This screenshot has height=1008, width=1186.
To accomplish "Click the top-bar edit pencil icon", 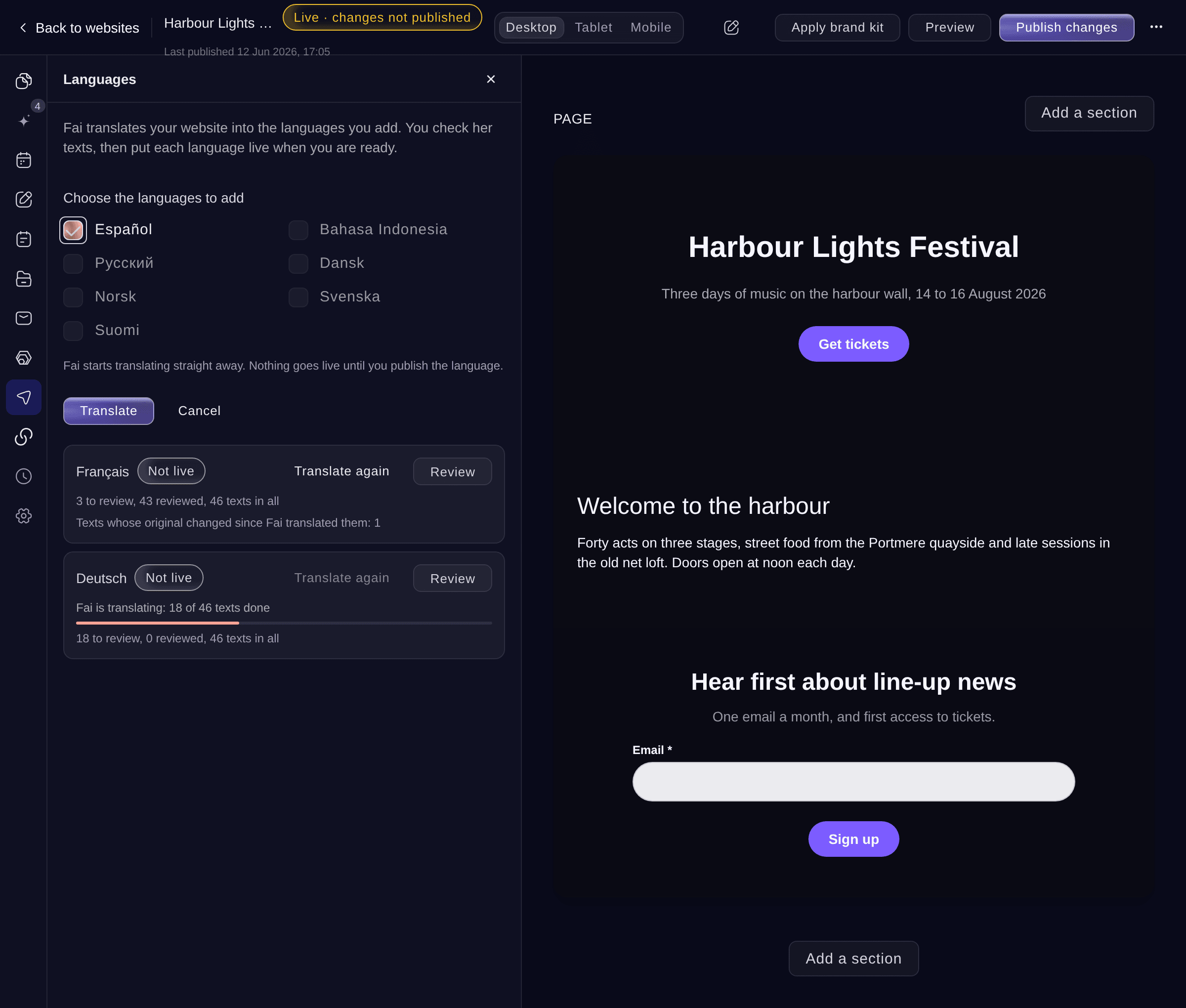I will (731, 28).
